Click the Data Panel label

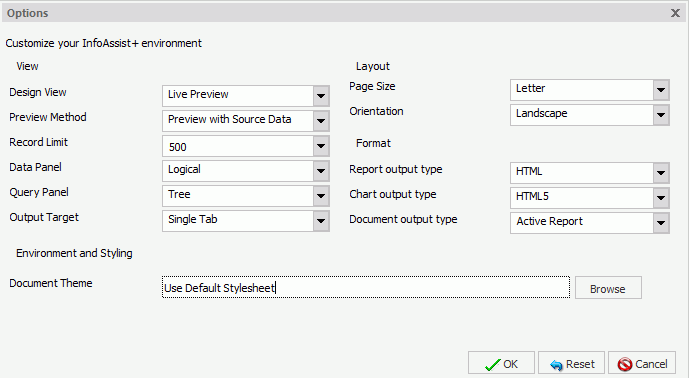[36, 167]
